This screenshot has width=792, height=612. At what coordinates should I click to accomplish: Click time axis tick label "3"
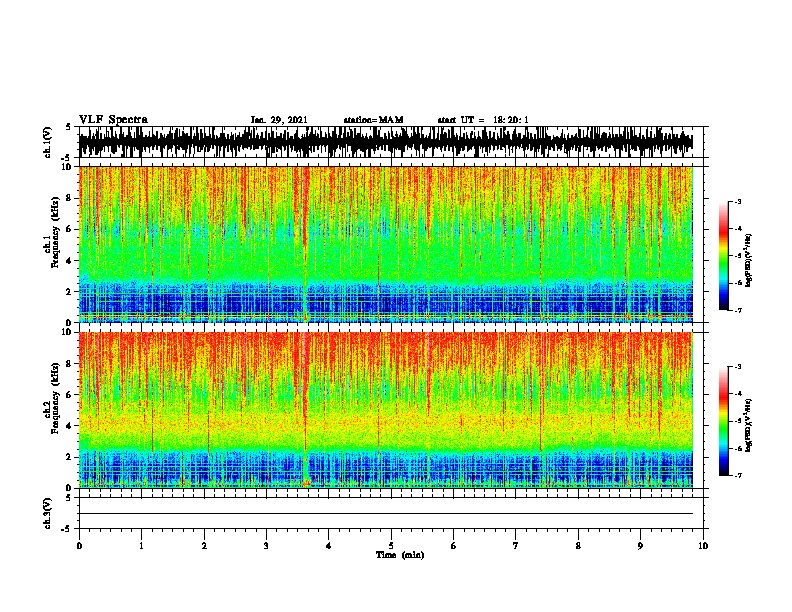click(x=266, y=546)
